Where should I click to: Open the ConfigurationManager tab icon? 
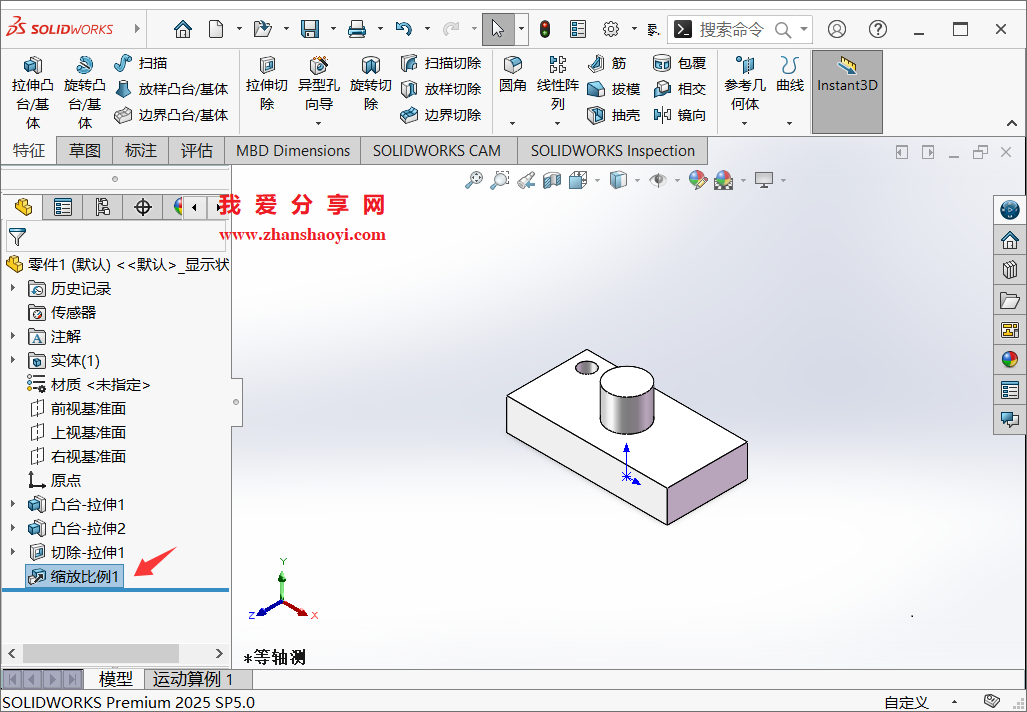pyautogui.click(x=103, y=208)
